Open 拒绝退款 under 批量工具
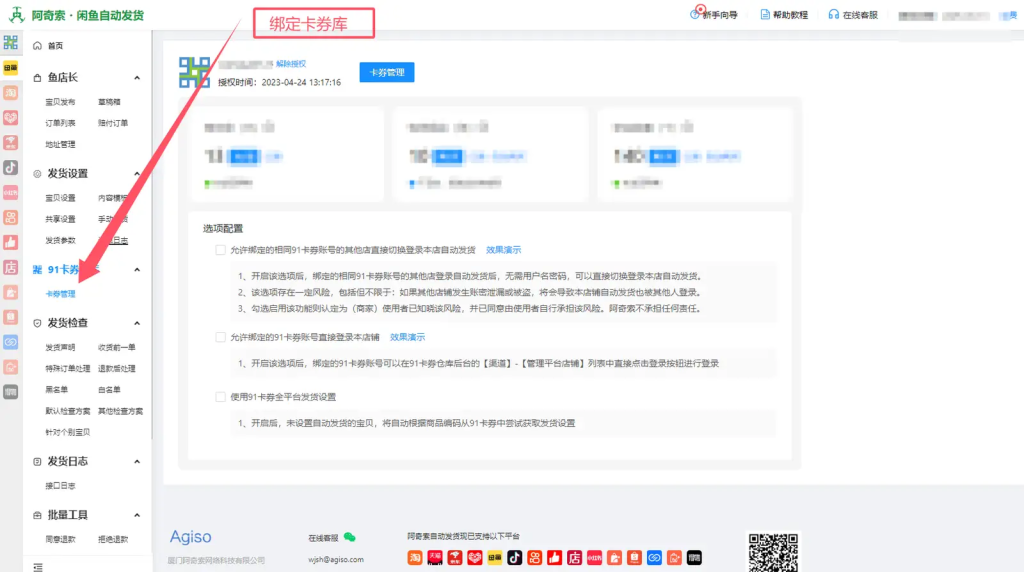Image resolution: width=1024 pixels, height=572 pixels. [113, 539]
